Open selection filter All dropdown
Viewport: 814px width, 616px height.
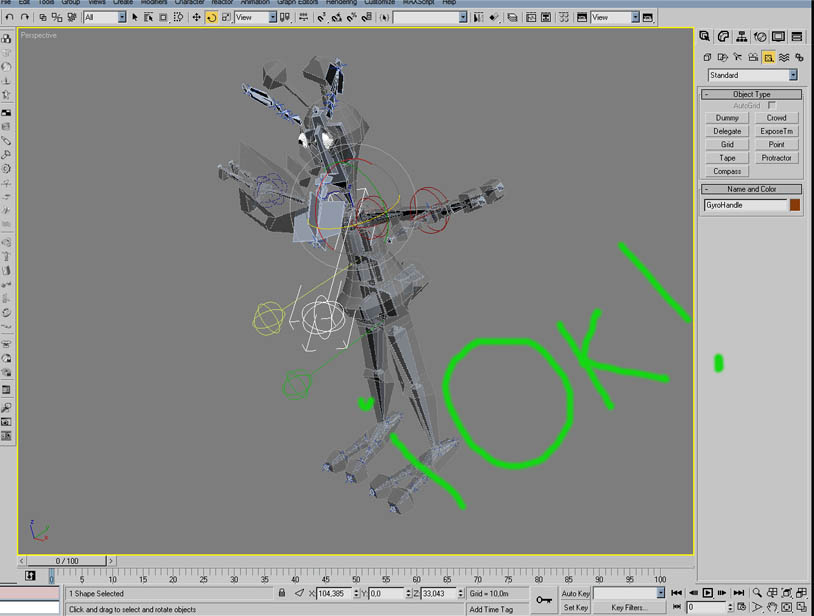[x=121, y=17]
